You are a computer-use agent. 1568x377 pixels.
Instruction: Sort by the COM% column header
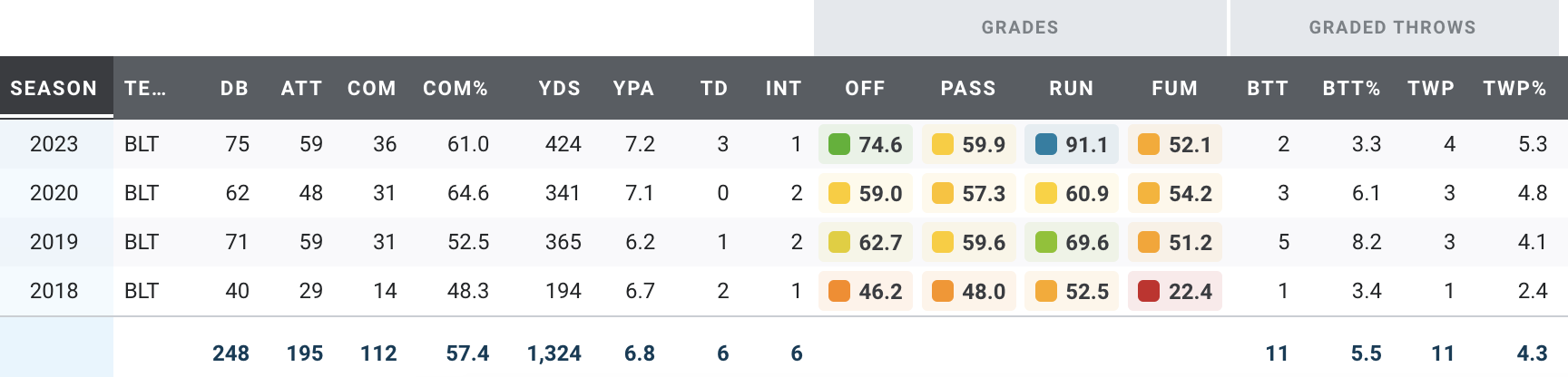point(455,88)
